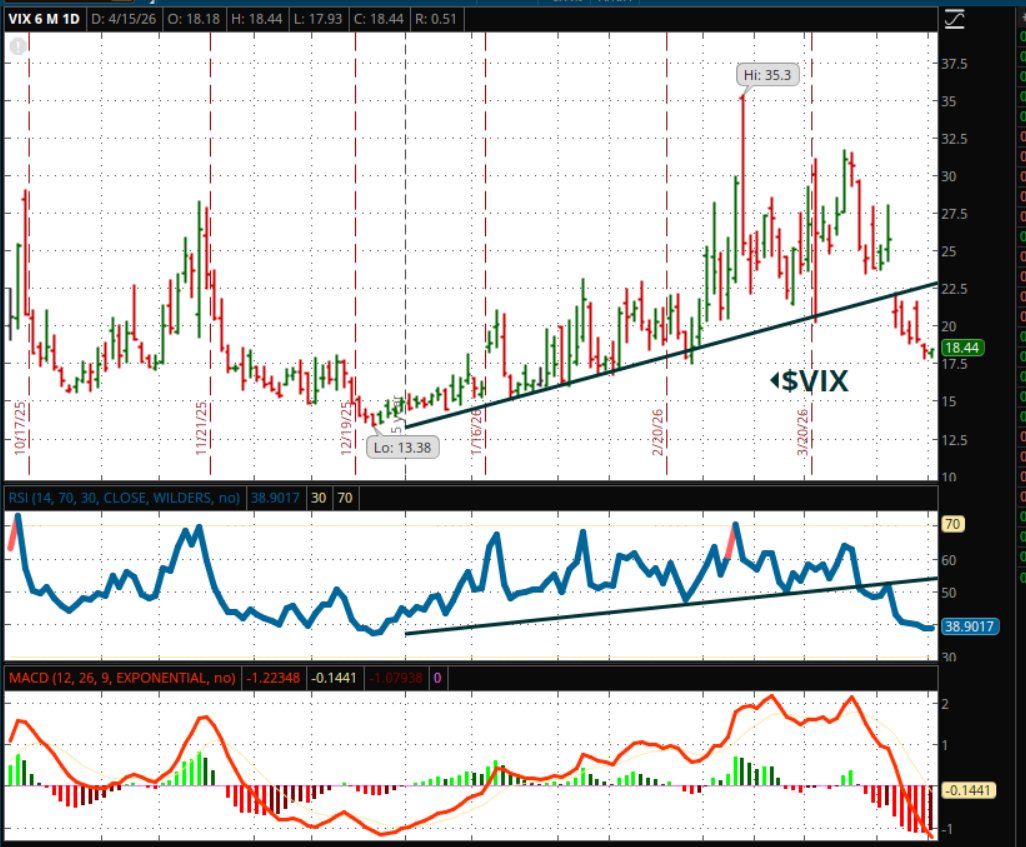Screen dimensions: 1026x847
Task: Click the MACD signal value -0.1441 in the header
Action: (x=334, y=677)
